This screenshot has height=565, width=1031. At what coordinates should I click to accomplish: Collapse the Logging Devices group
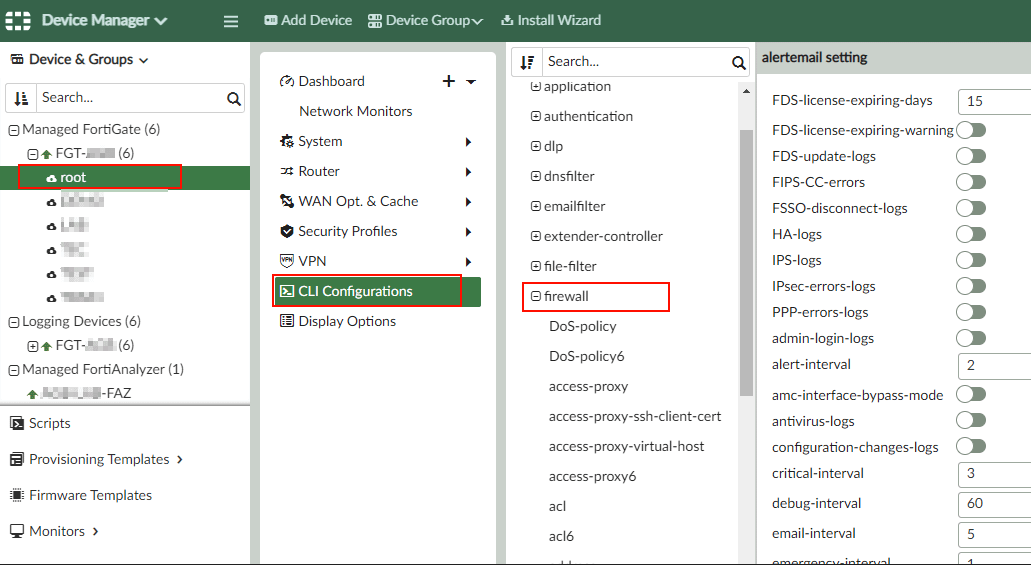[x=14, y=322]
